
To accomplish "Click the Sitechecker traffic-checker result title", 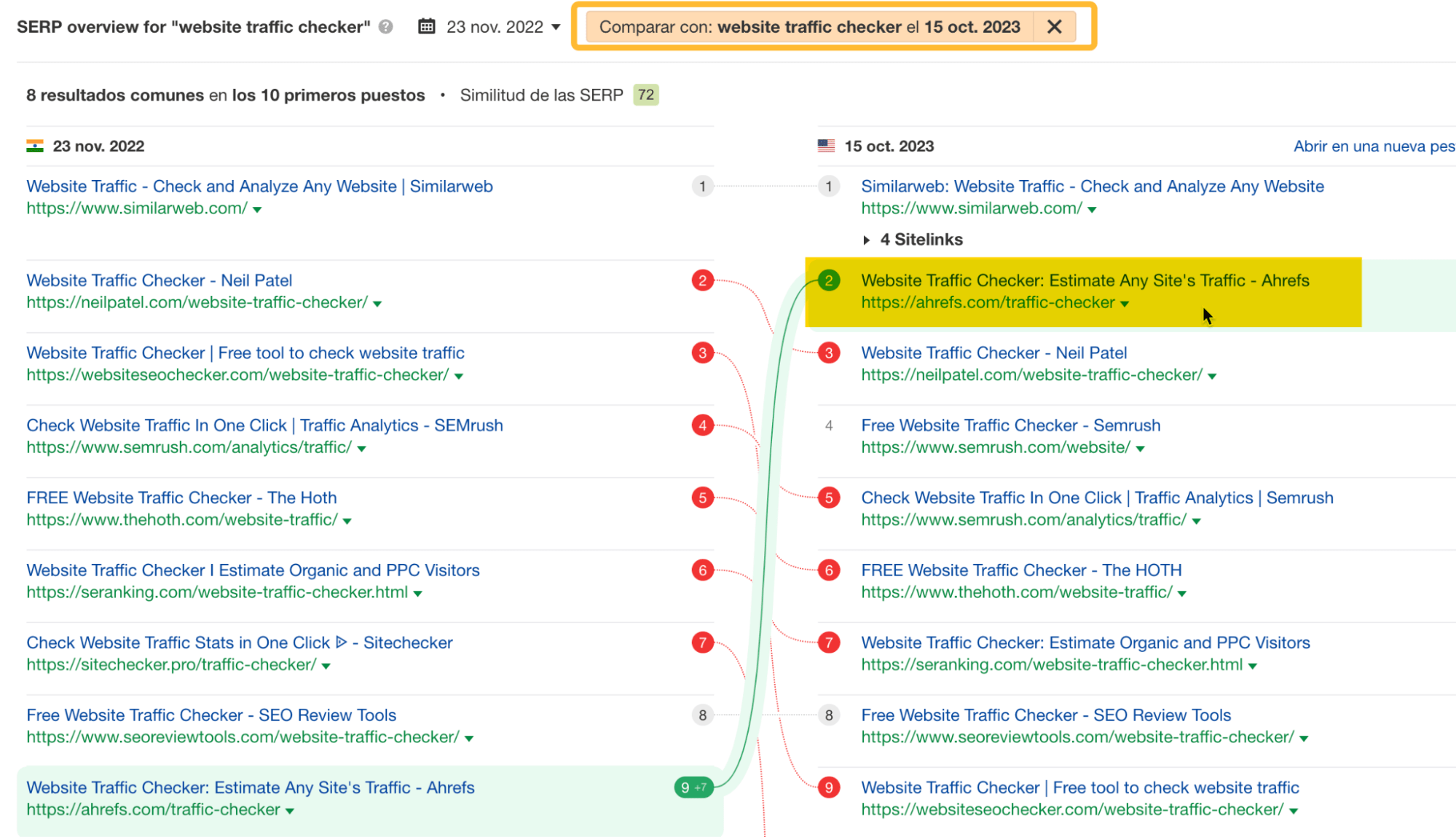I will coord(238,643).
